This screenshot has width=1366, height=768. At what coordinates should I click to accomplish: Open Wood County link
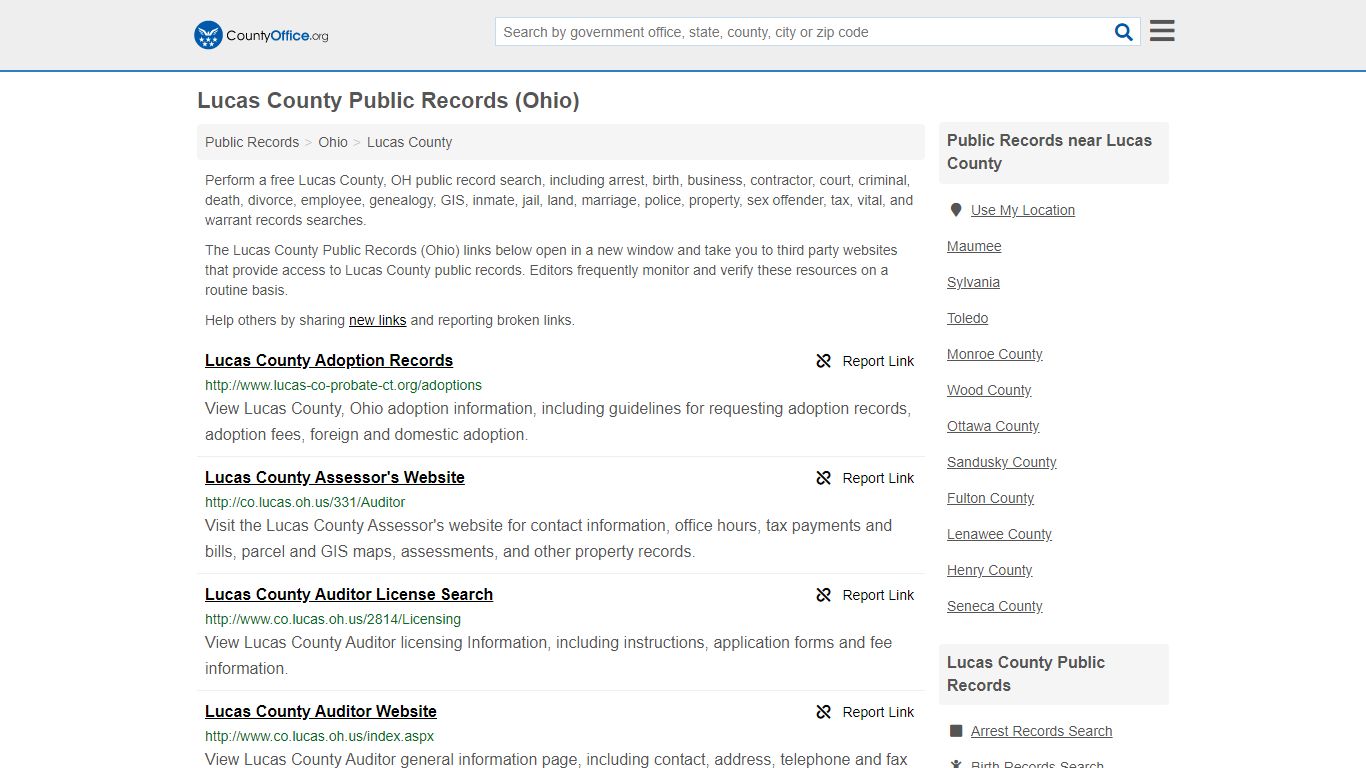(x=989, y=390)
